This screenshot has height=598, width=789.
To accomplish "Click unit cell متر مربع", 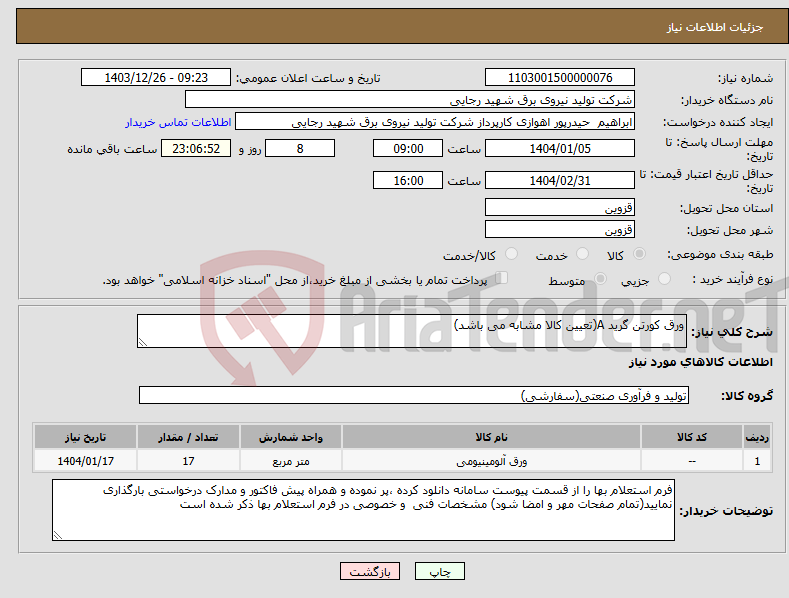I will pyautogui.click(x=291, y=461).
